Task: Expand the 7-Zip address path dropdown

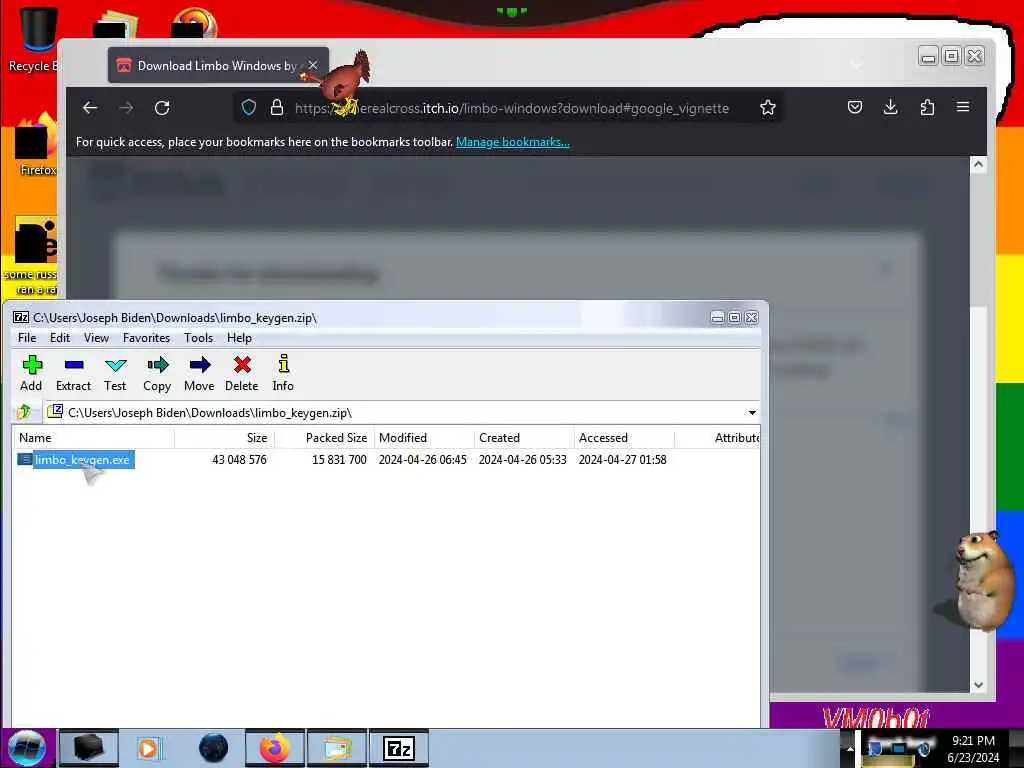Action: 752,413
